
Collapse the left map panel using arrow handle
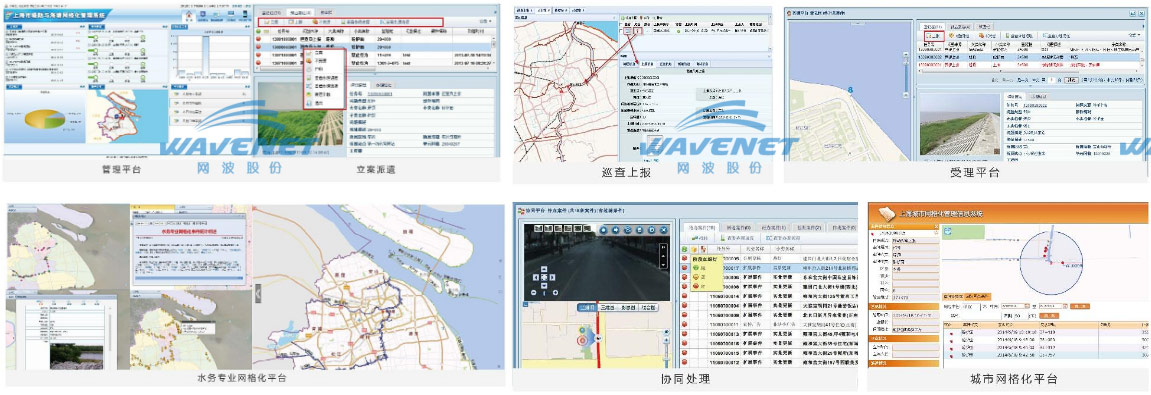coord(258,294)
